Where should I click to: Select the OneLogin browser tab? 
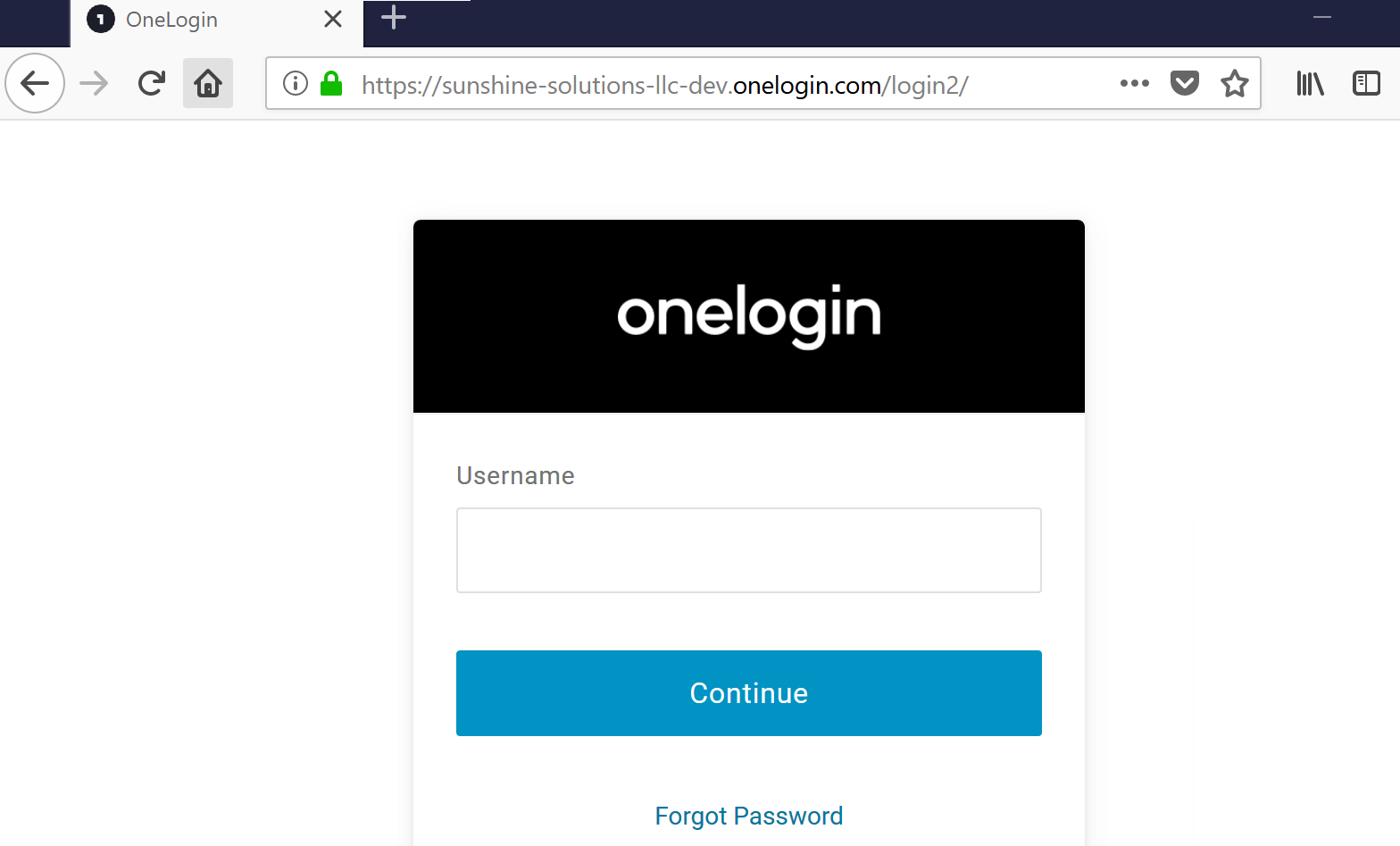[171, 20]
